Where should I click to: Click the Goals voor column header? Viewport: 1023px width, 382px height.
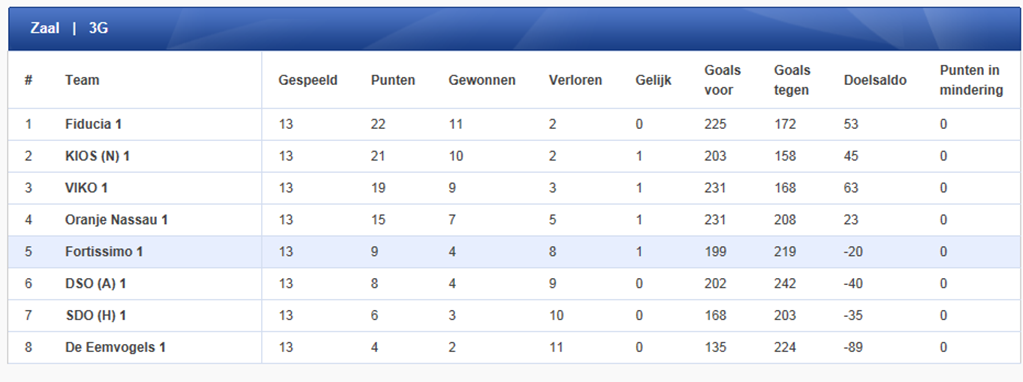click(x=723, y=80)
